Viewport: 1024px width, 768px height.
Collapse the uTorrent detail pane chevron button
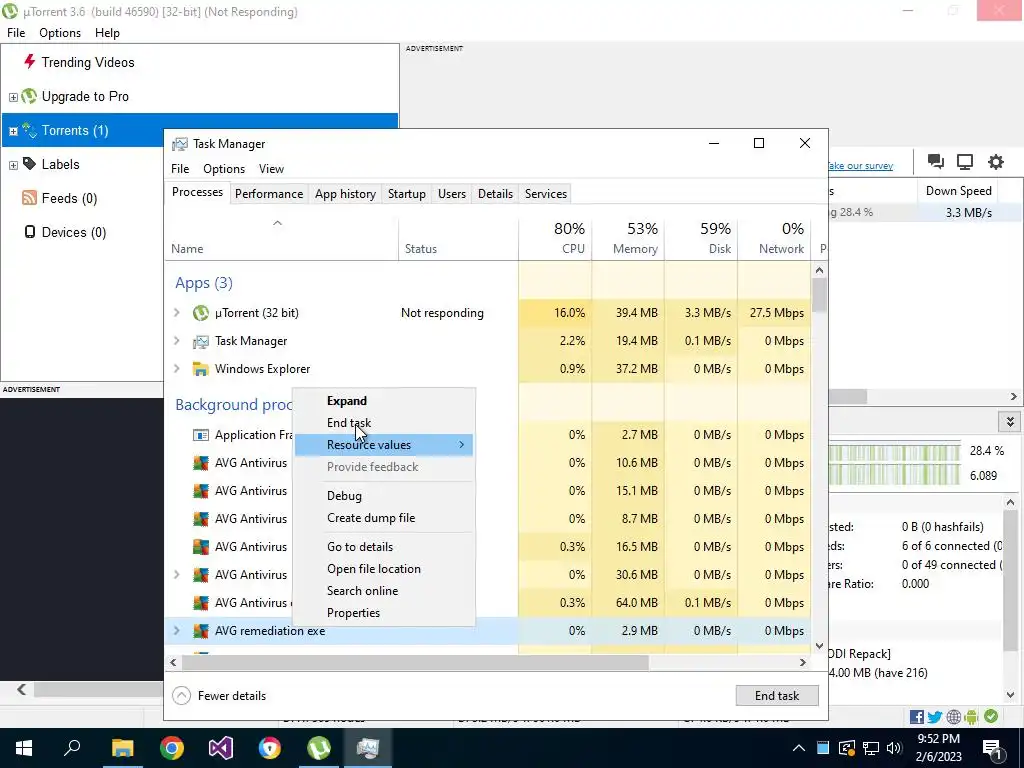click(1010, 422)
